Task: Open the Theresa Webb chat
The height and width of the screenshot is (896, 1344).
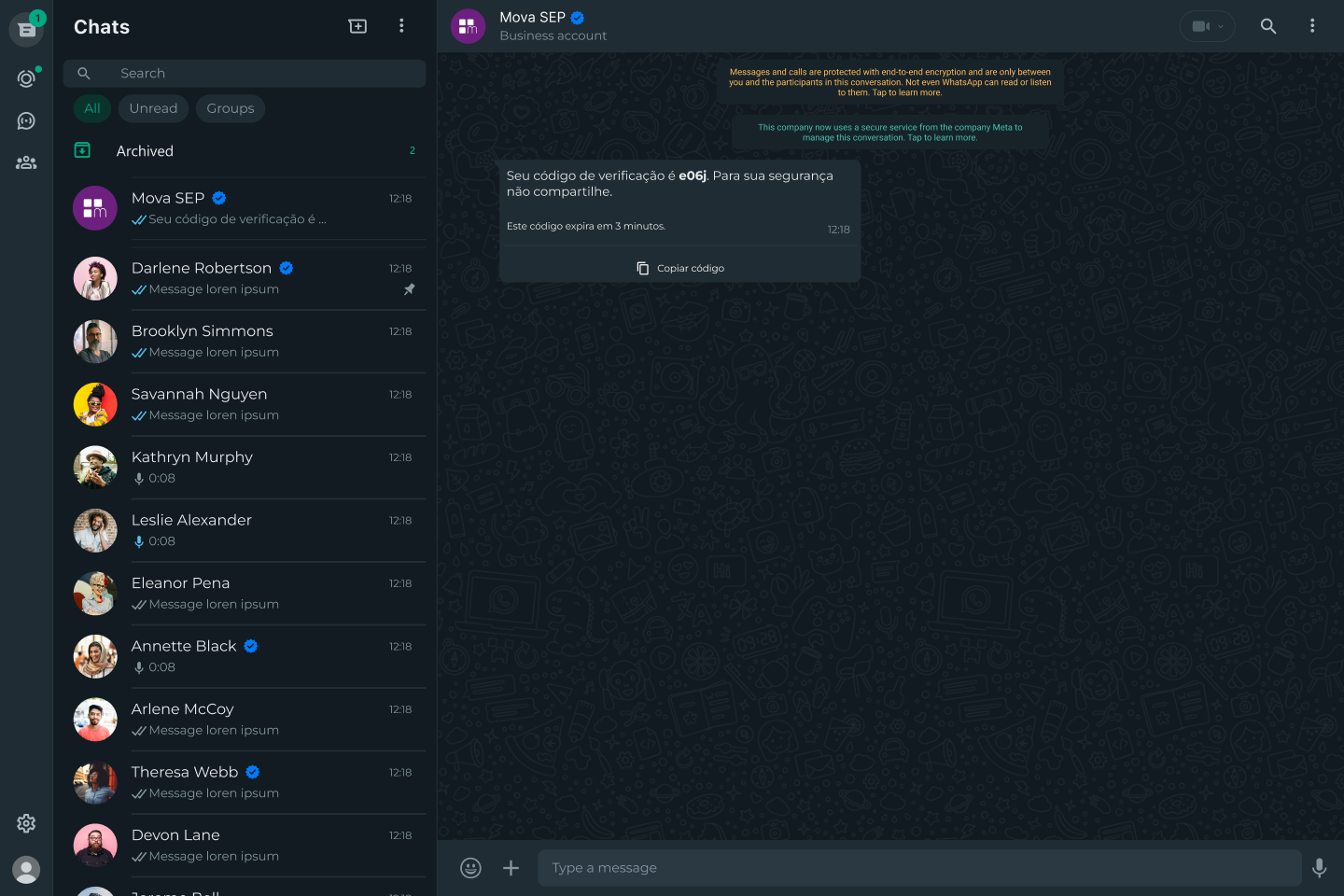Action: tap(245, 782)
